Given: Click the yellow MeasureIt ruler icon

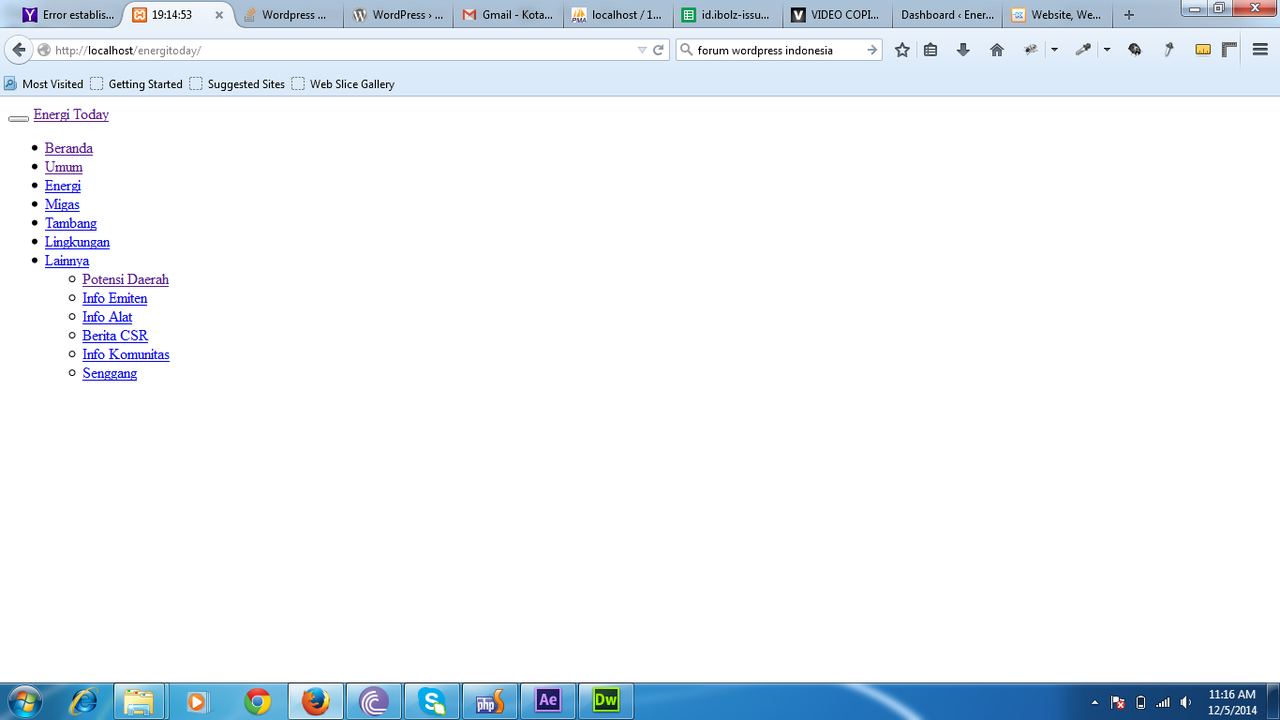Looking at the screenshot, I should pyautogui.click(x=1203, y=50).
